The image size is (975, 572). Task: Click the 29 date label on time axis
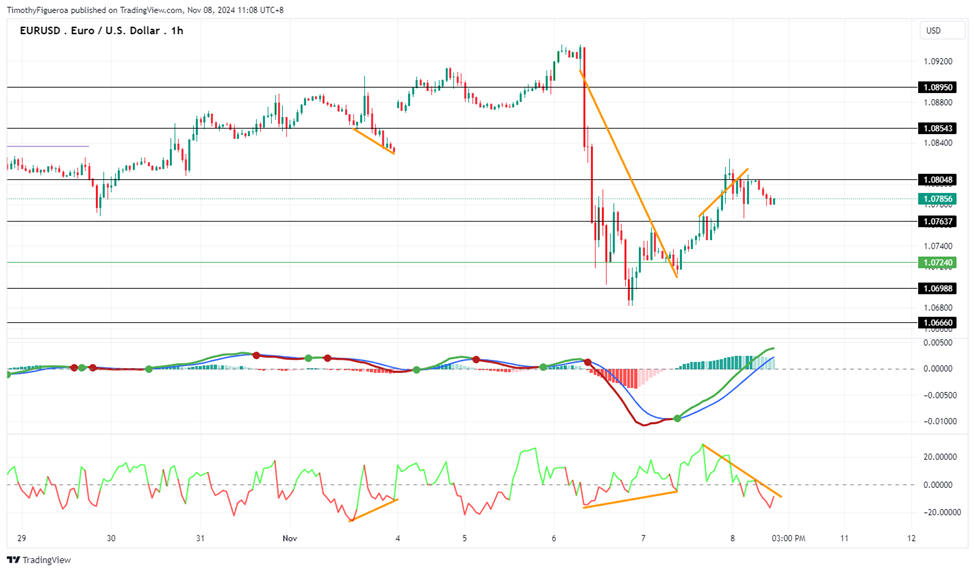pos(22,538)
